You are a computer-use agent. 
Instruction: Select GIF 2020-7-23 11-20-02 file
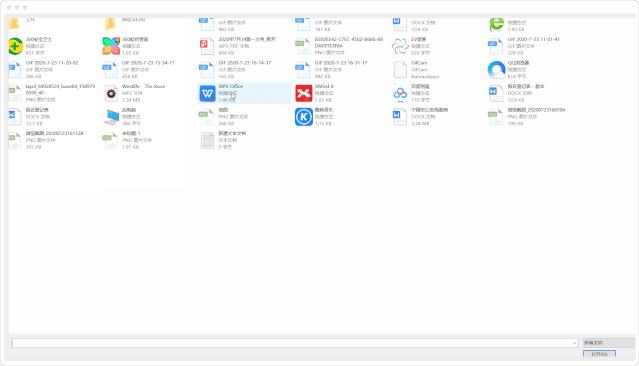(43, 70)
